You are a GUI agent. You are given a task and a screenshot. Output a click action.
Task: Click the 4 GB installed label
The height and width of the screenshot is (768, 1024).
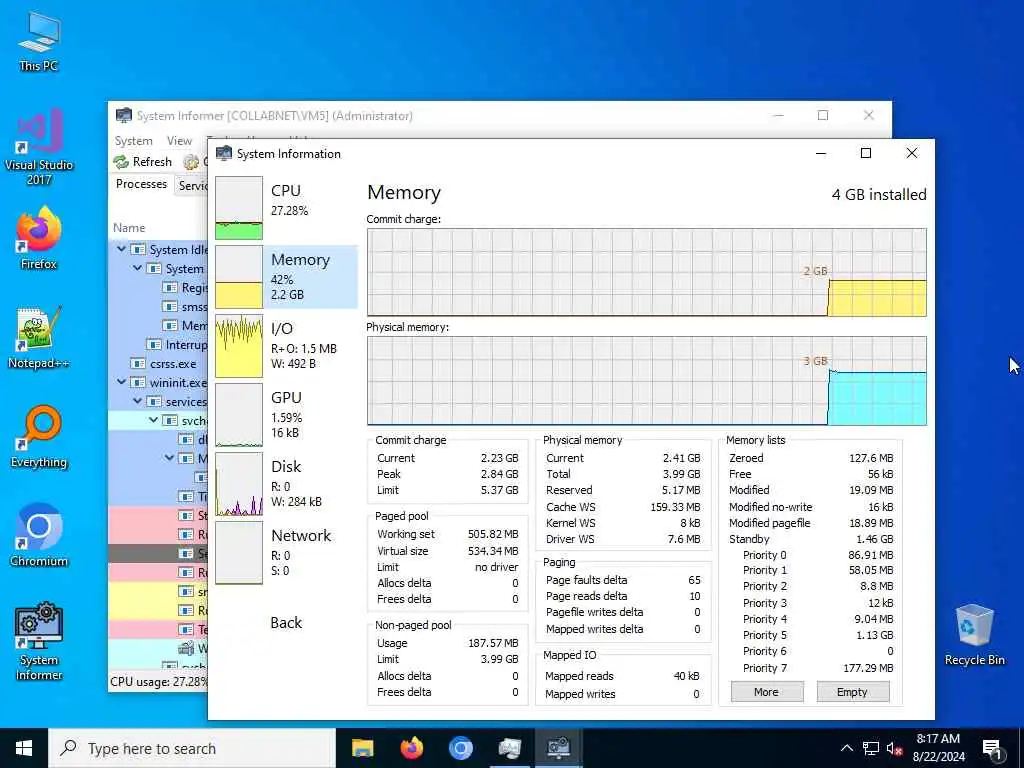(879, 195)
